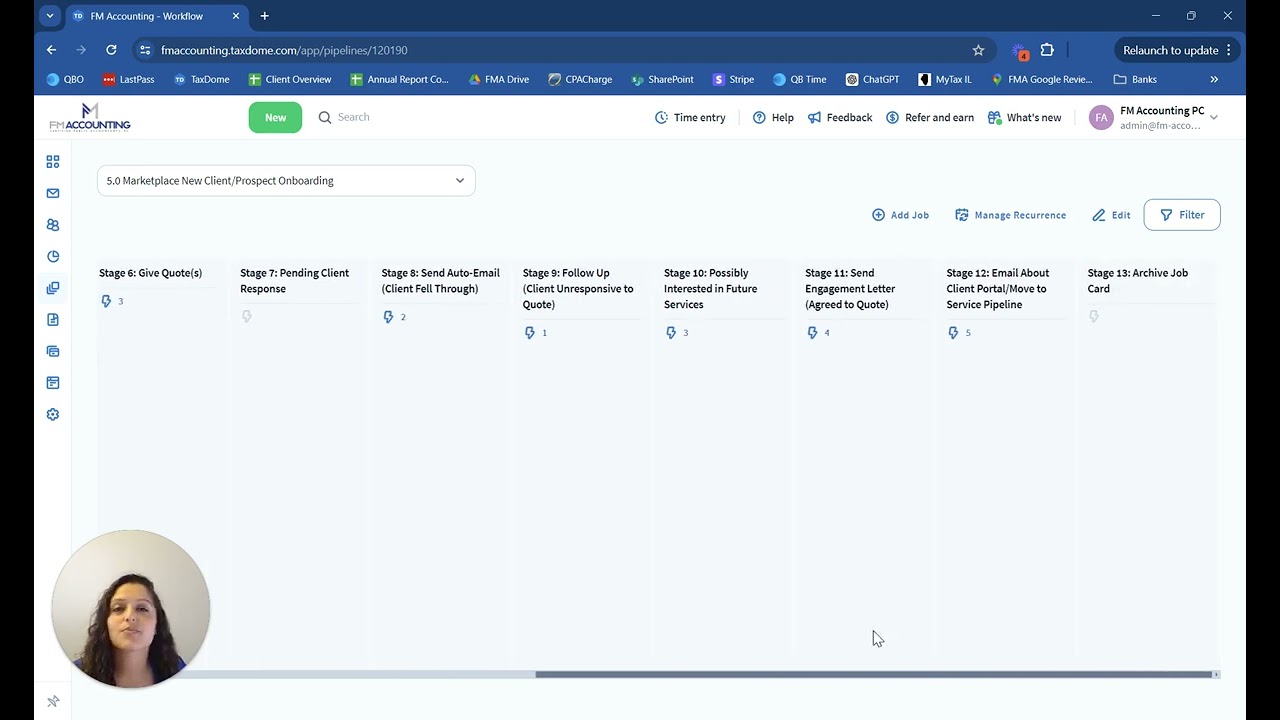This screenshot has width=1280, height=720.
Task: Open the documents icon in sidebar
Action: point(53,320)
